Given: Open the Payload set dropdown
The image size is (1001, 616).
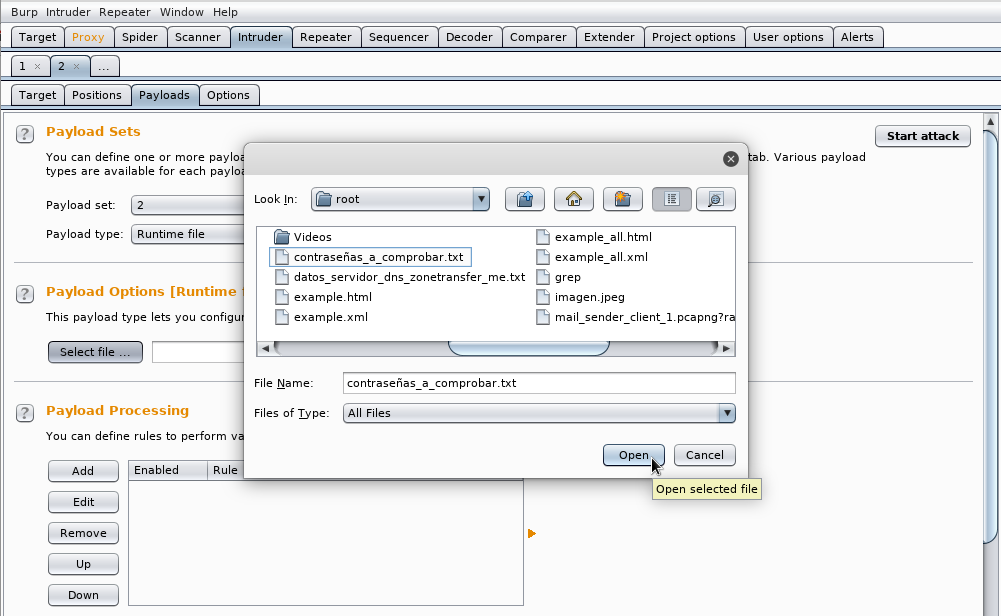Looking at the screenshot, I should (x=189, y=205).
